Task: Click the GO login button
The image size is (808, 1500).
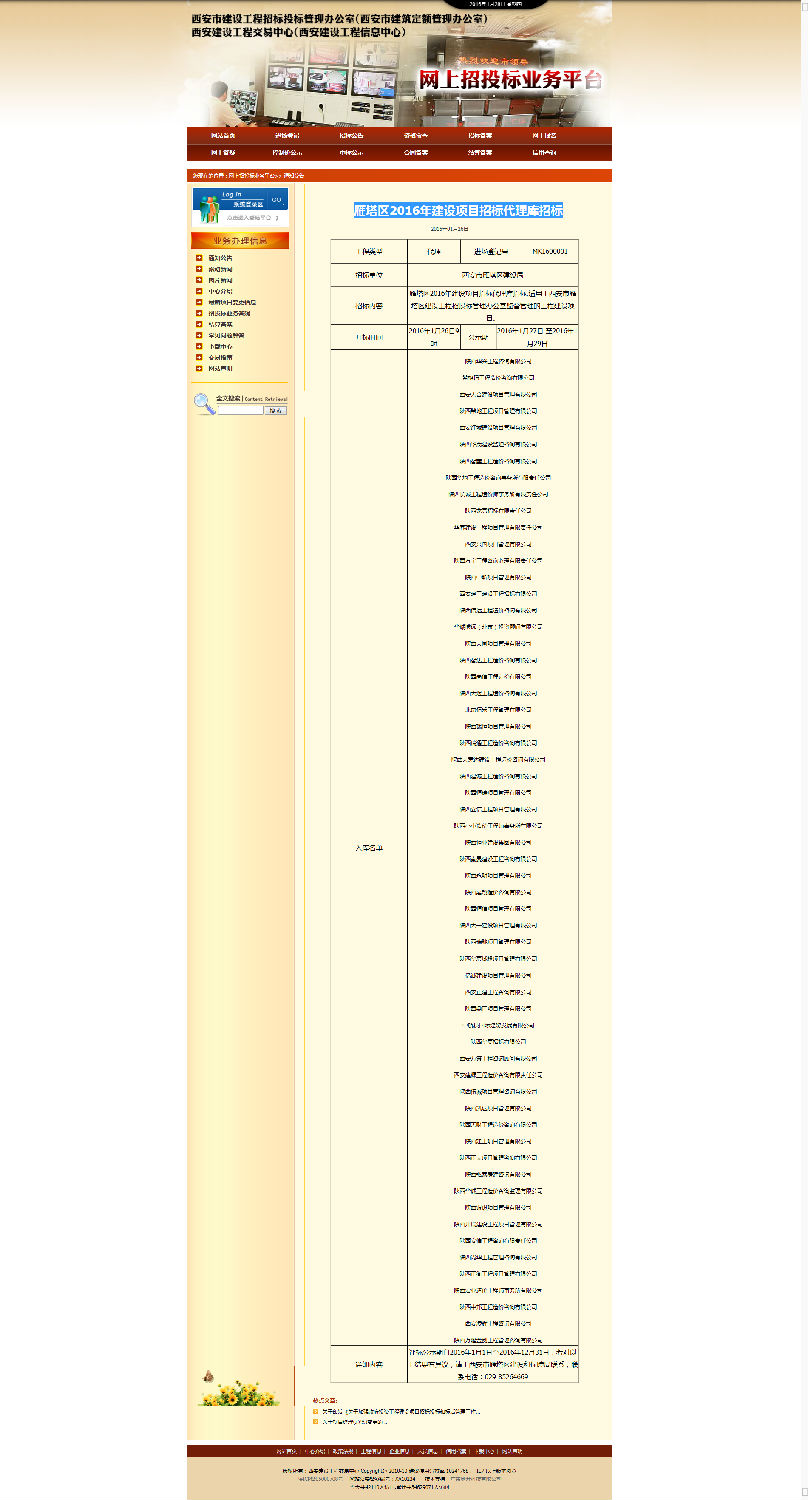Action: (x=277, y=200)
